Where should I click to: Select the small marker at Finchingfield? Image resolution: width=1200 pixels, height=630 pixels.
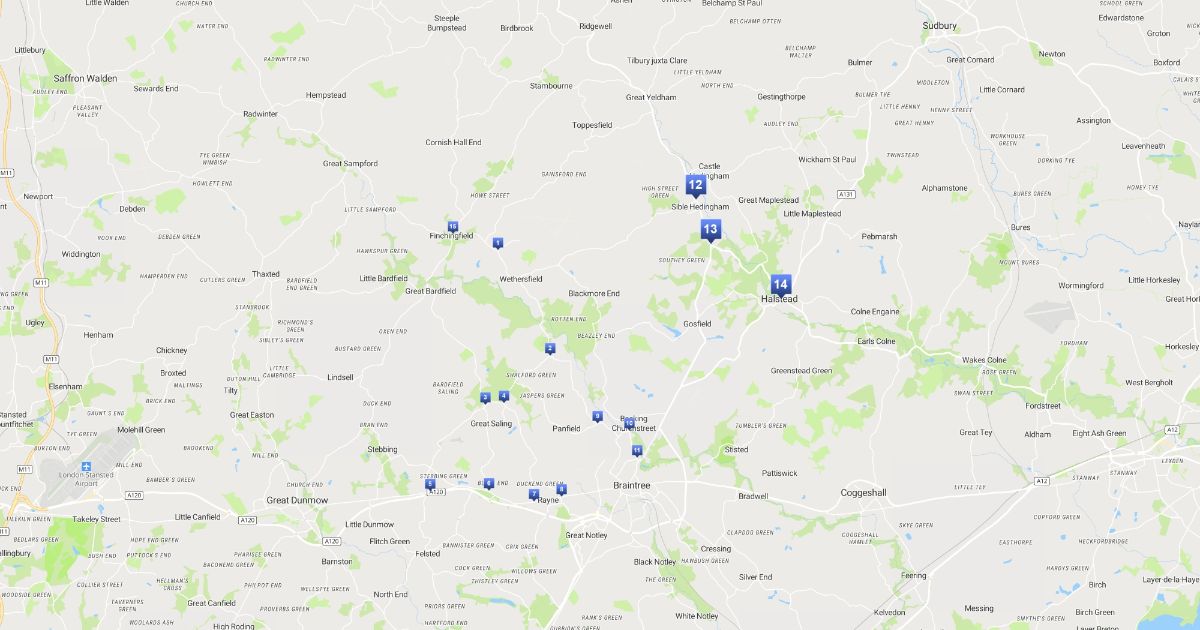453,228
